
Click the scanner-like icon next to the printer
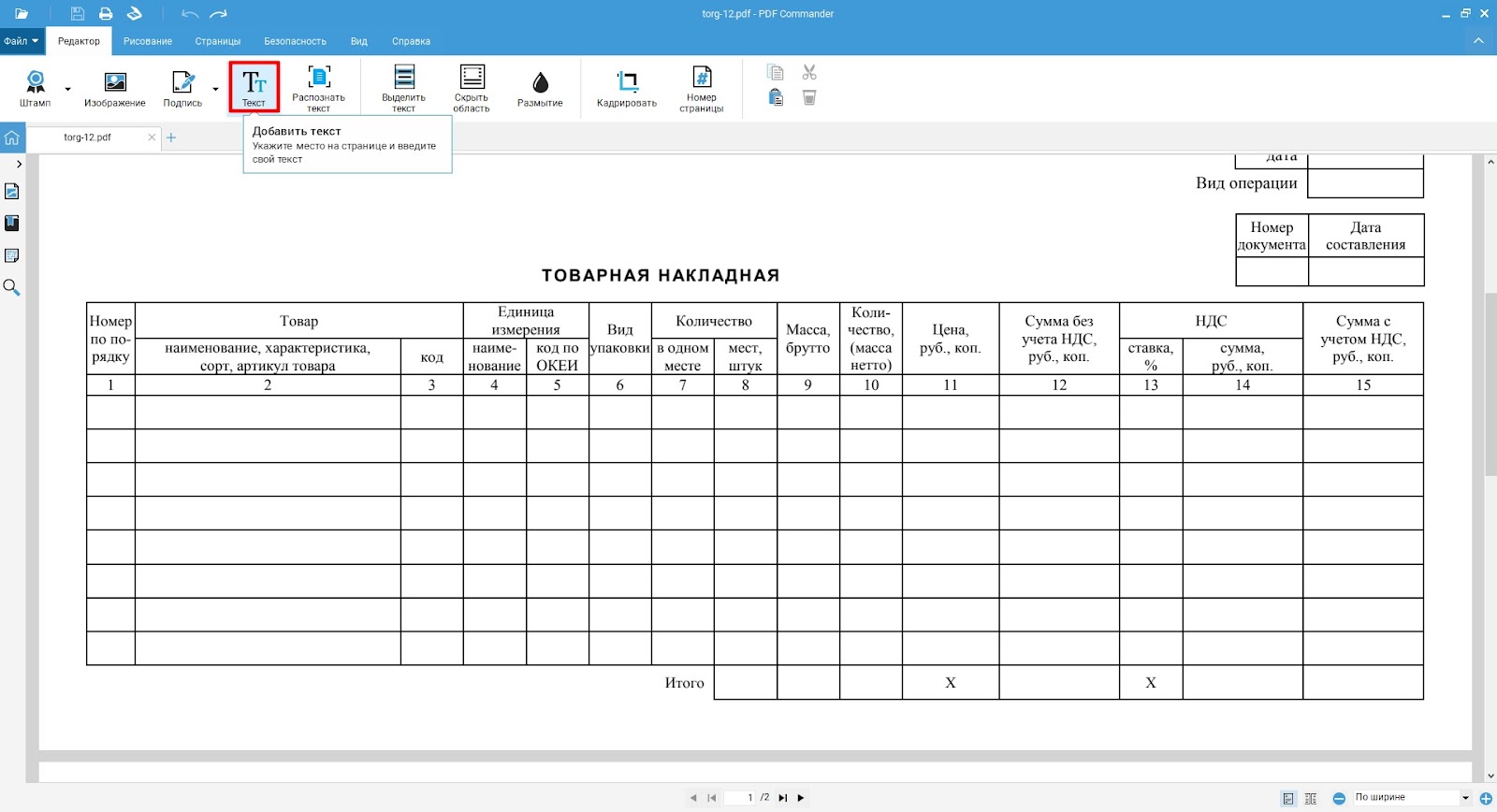click(135, 14)
